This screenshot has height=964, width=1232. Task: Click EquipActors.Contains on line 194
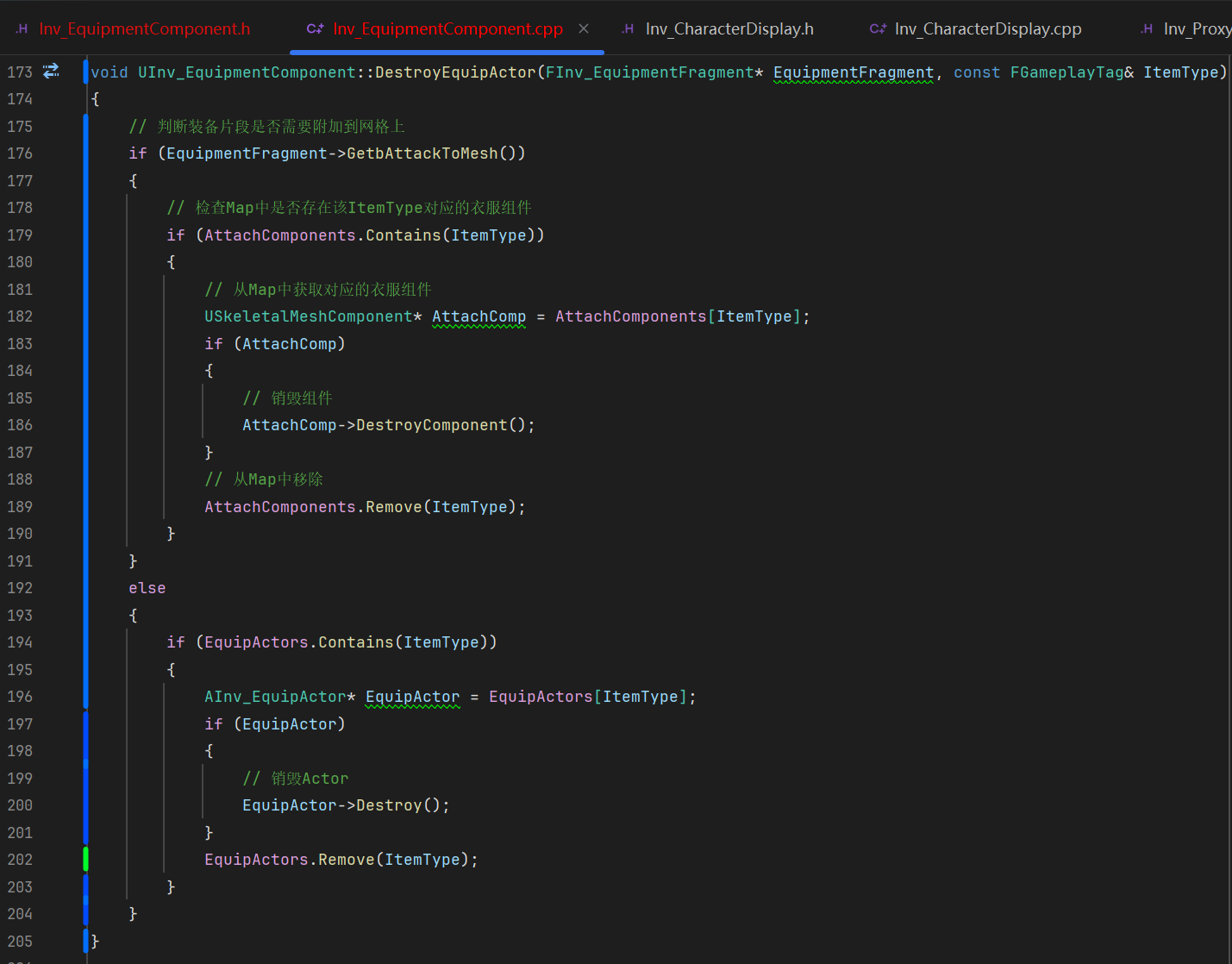[x=299, y=642]
